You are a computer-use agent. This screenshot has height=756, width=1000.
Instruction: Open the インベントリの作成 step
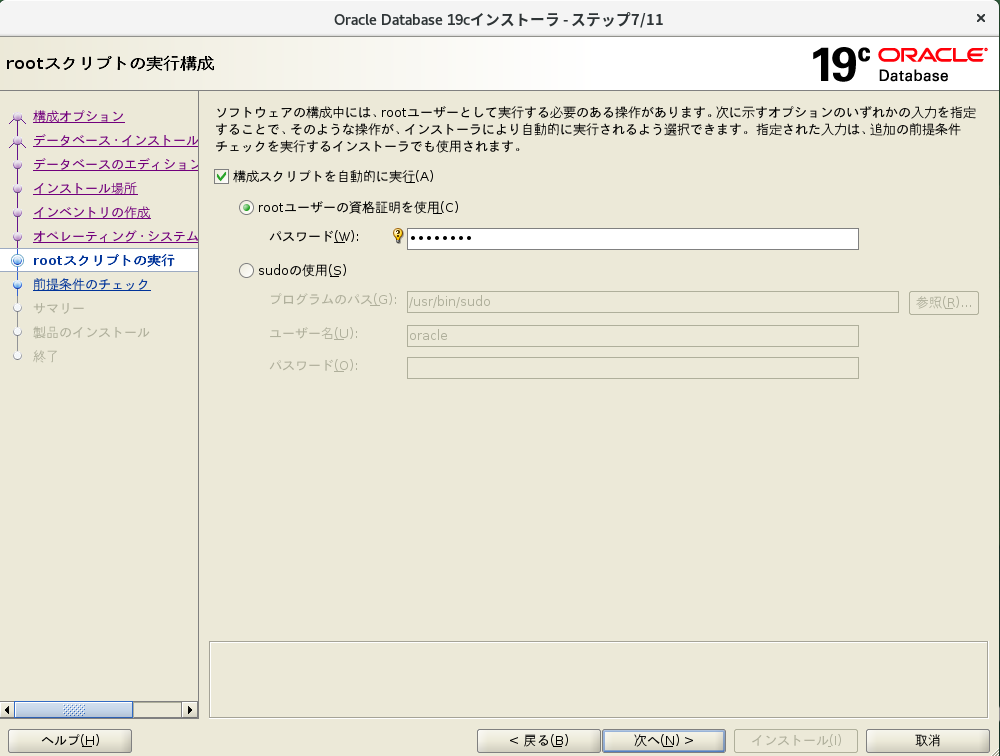(91, 212)
